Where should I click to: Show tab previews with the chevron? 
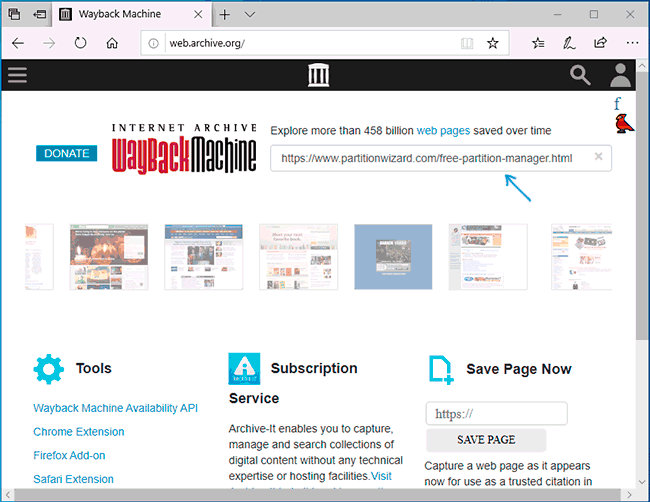[250, 15]
